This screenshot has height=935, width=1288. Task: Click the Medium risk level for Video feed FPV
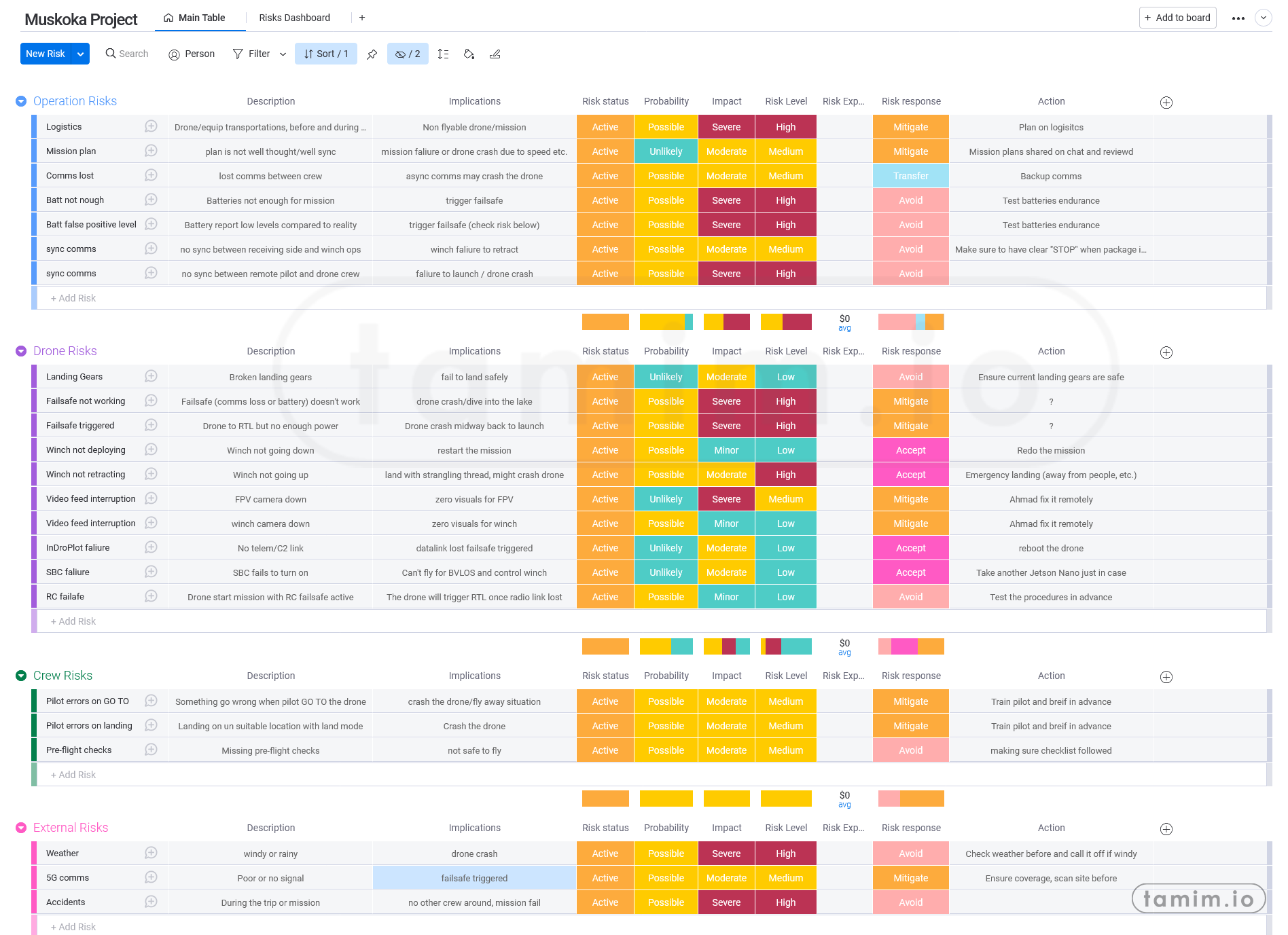coord(786,499)
